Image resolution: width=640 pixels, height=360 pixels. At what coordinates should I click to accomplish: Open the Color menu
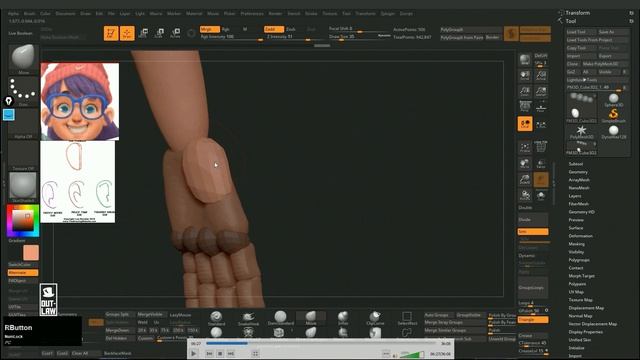pos(45,13)
